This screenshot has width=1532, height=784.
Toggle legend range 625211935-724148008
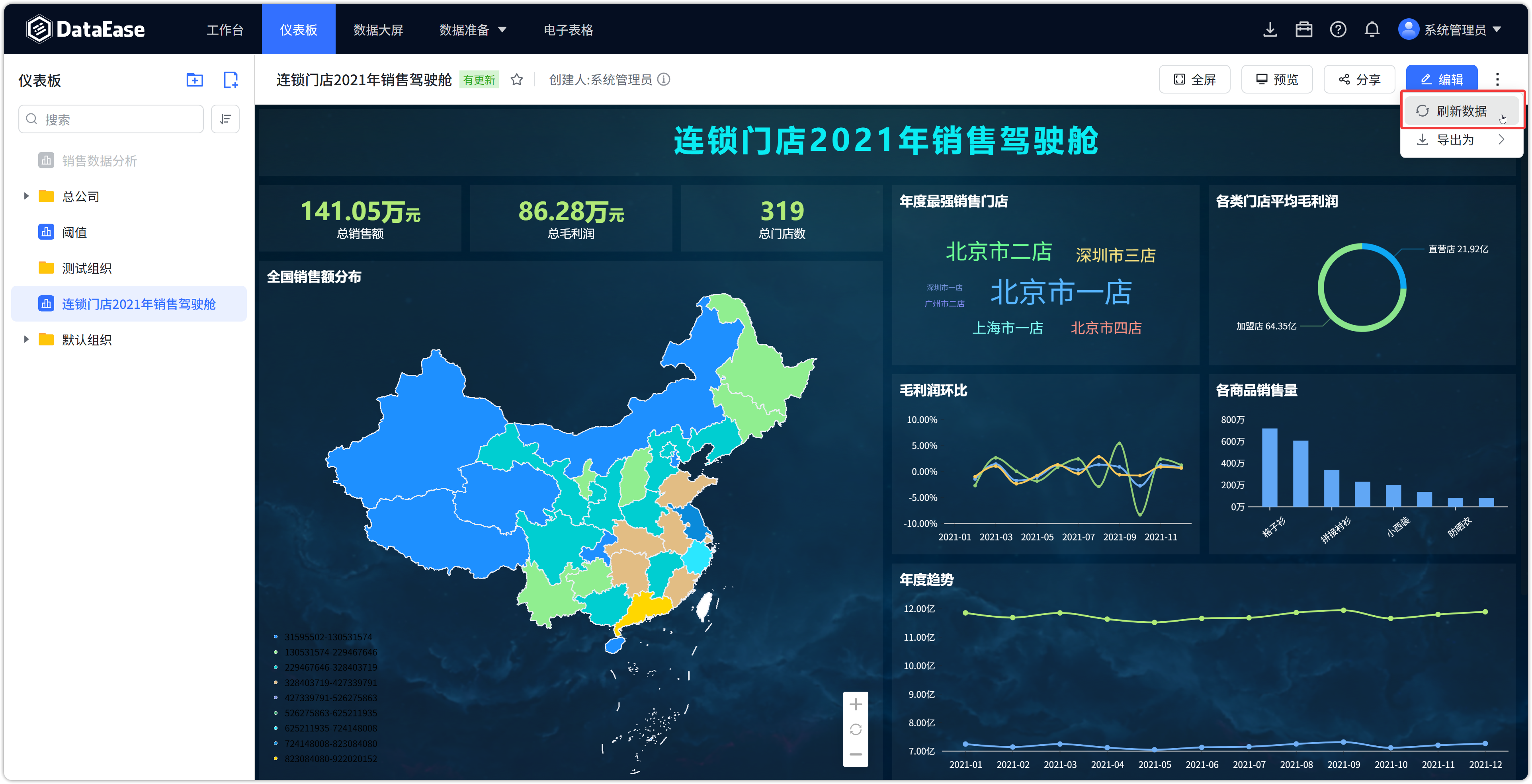pyautogui.click(x=325, y=728)
